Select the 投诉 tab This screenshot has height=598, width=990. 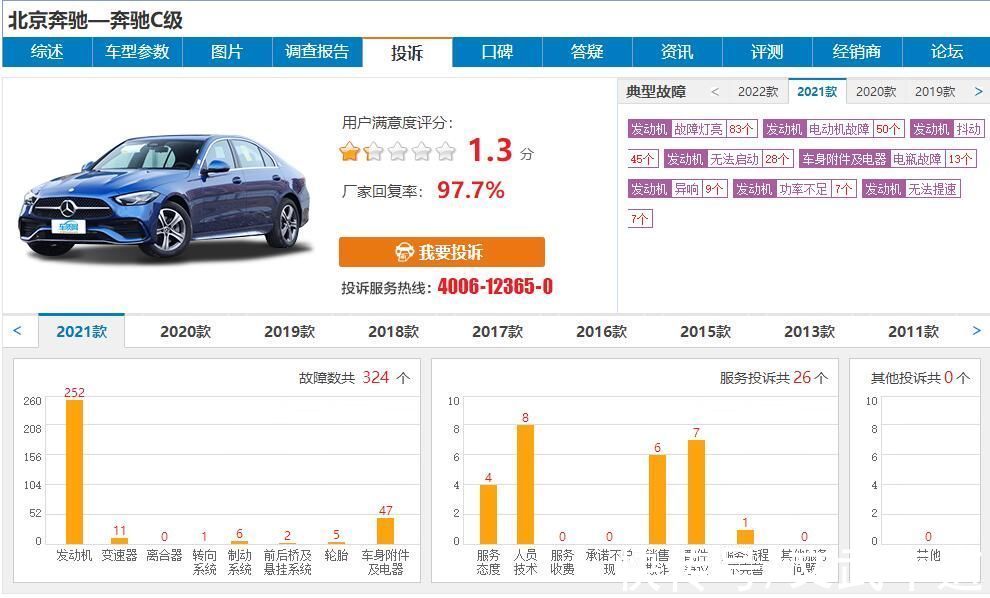tap(407, 52)
